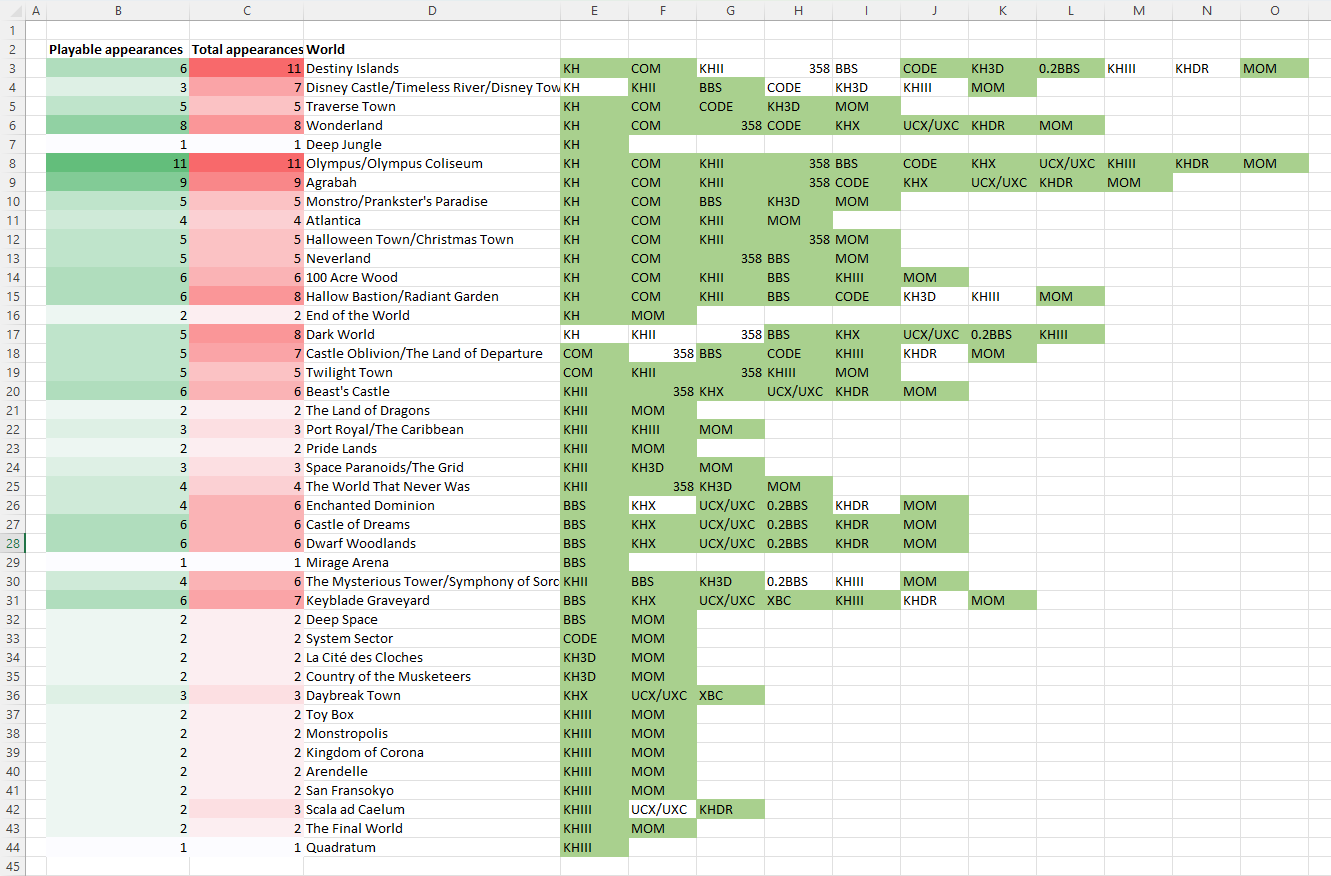Select the 'System Sector' cell
This screenshot has height=876, width=1331.
click(x=432, y=638)
